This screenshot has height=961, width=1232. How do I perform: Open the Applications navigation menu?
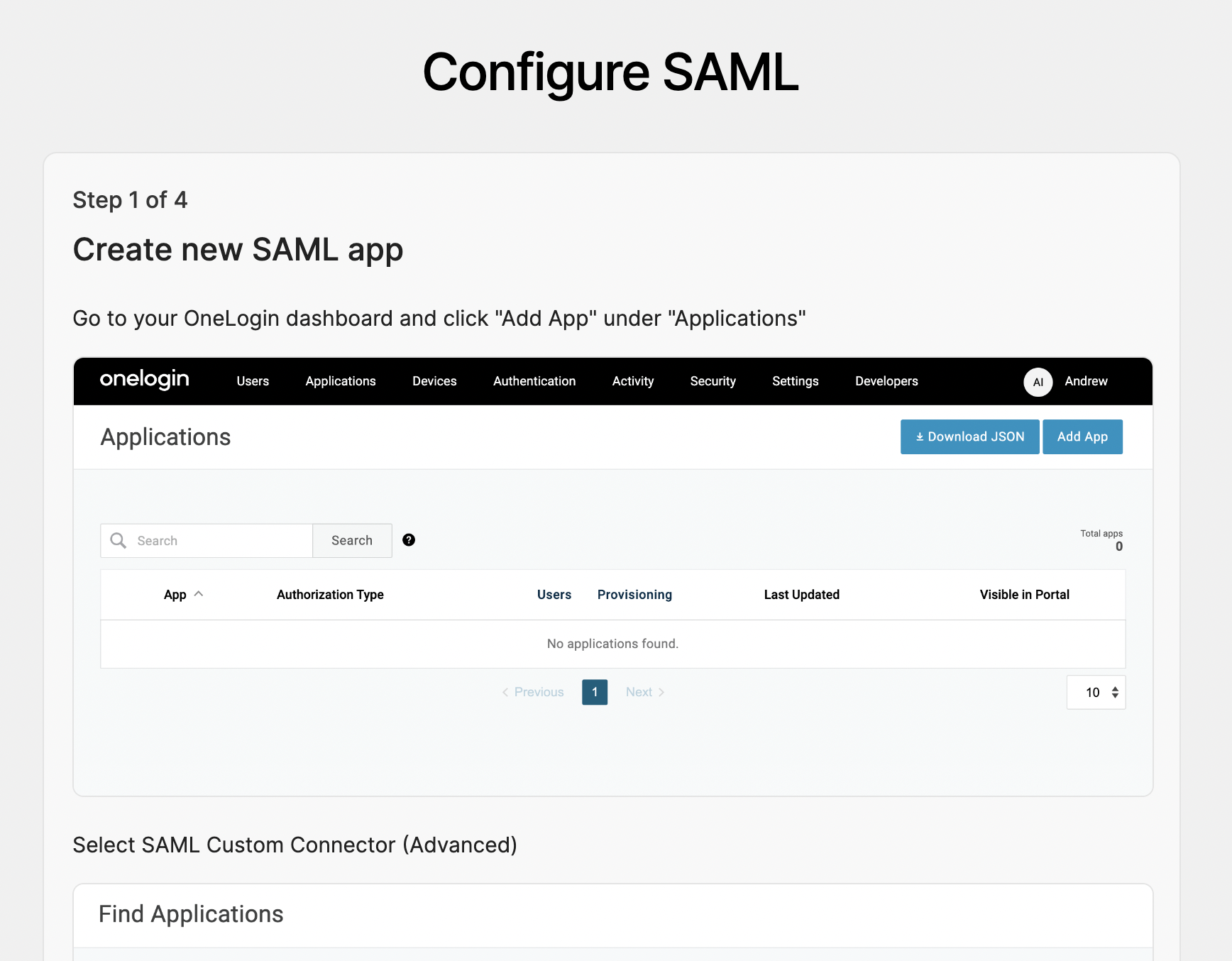tap(341, 381)
